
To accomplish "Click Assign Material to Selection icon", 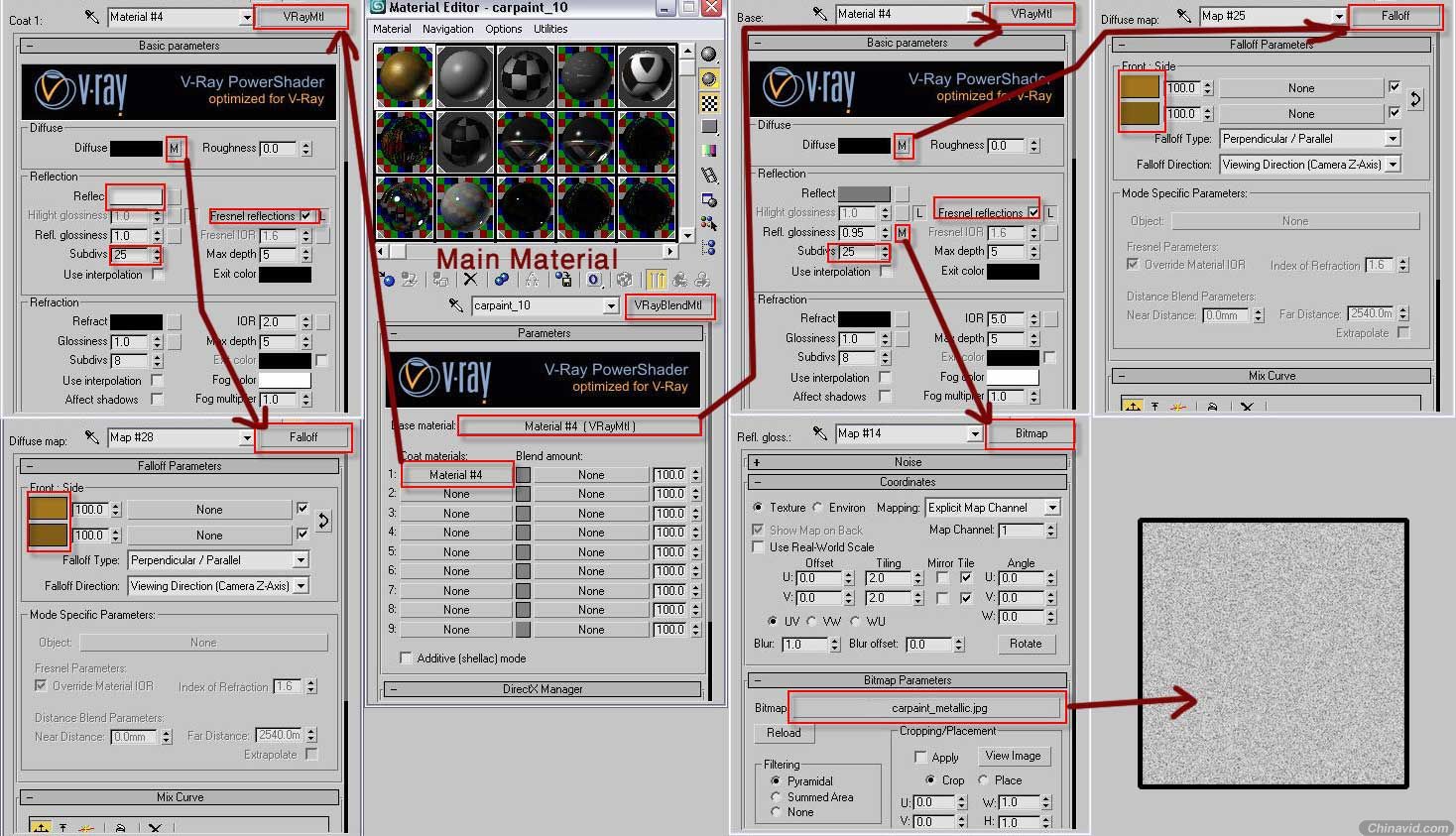I will (440, 281).
